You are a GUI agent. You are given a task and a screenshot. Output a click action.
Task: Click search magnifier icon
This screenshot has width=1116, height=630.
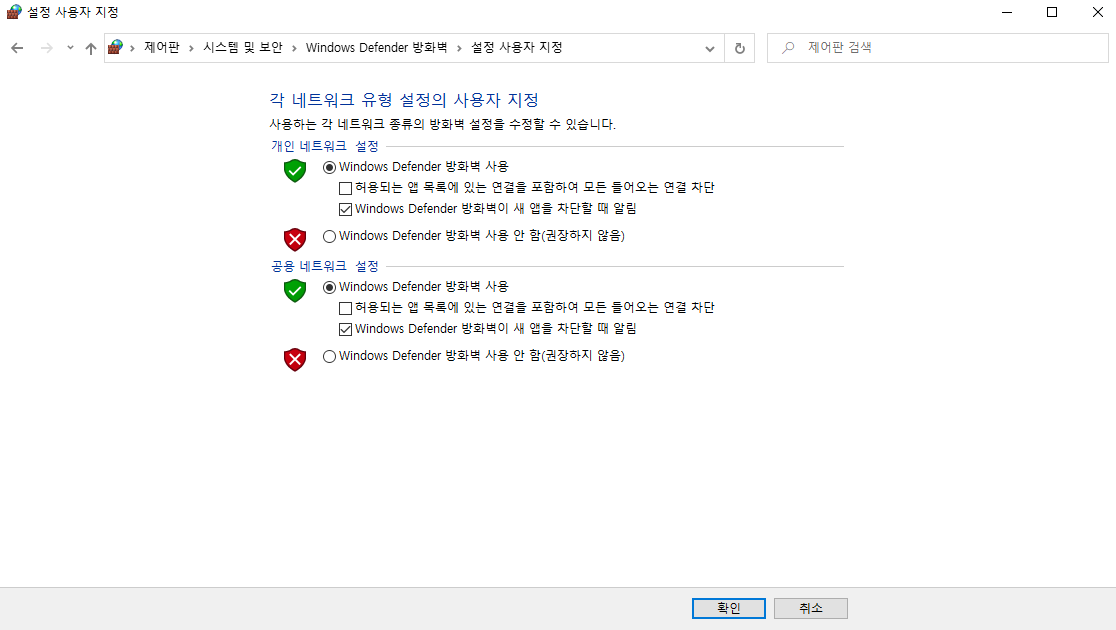pyautogui.click(x=788, y=48)
